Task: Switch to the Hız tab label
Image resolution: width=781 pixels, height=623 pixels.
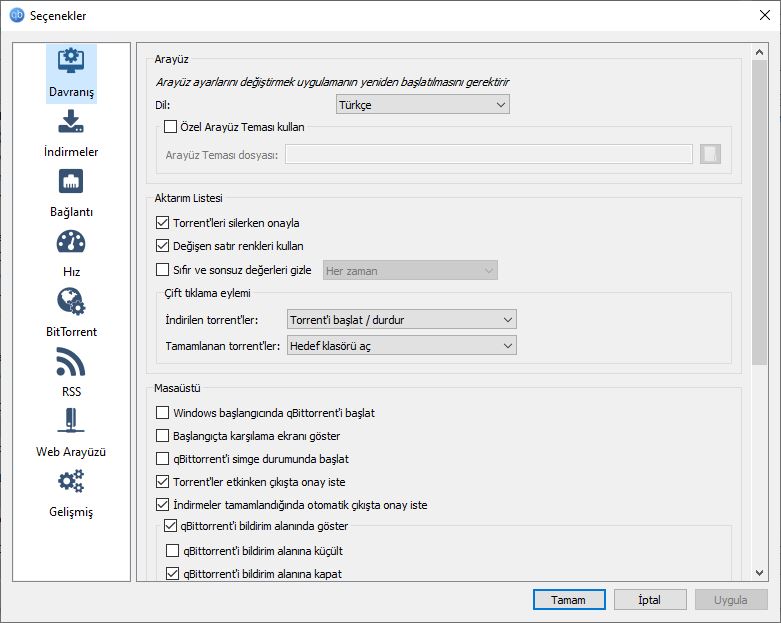Action: click(71, 272)
